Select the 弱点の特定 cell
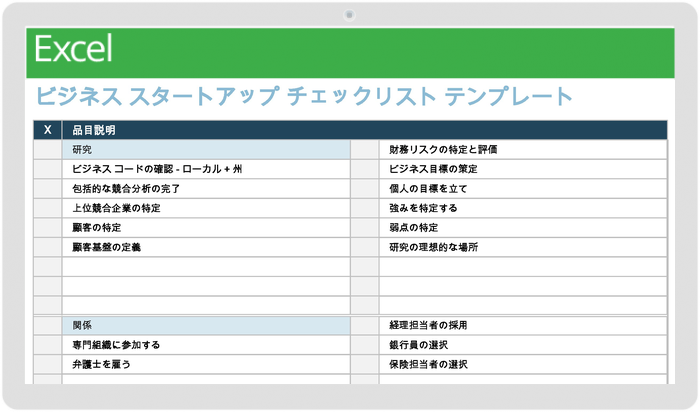 click(520, 228)
